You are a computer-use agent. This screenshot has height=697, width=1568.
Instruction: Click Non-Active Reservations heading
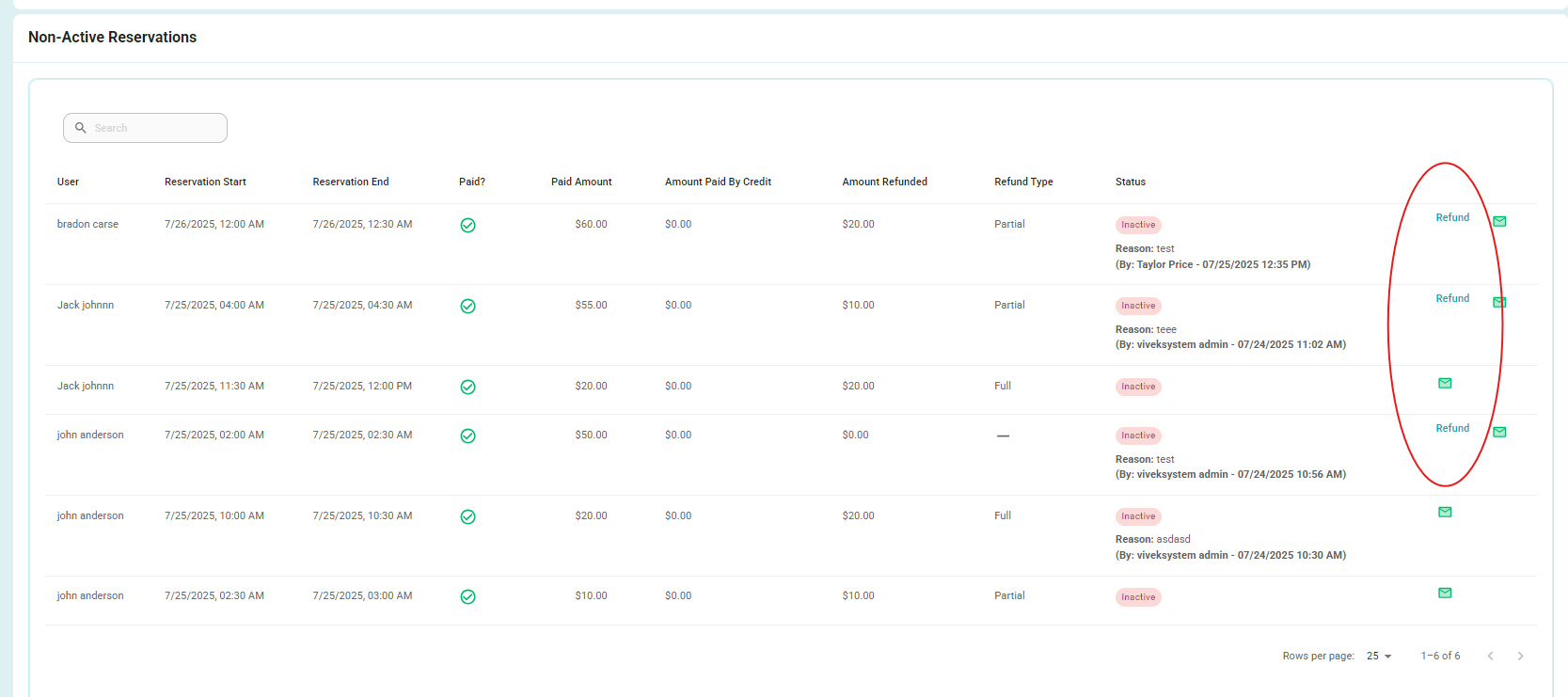[112, 37]
